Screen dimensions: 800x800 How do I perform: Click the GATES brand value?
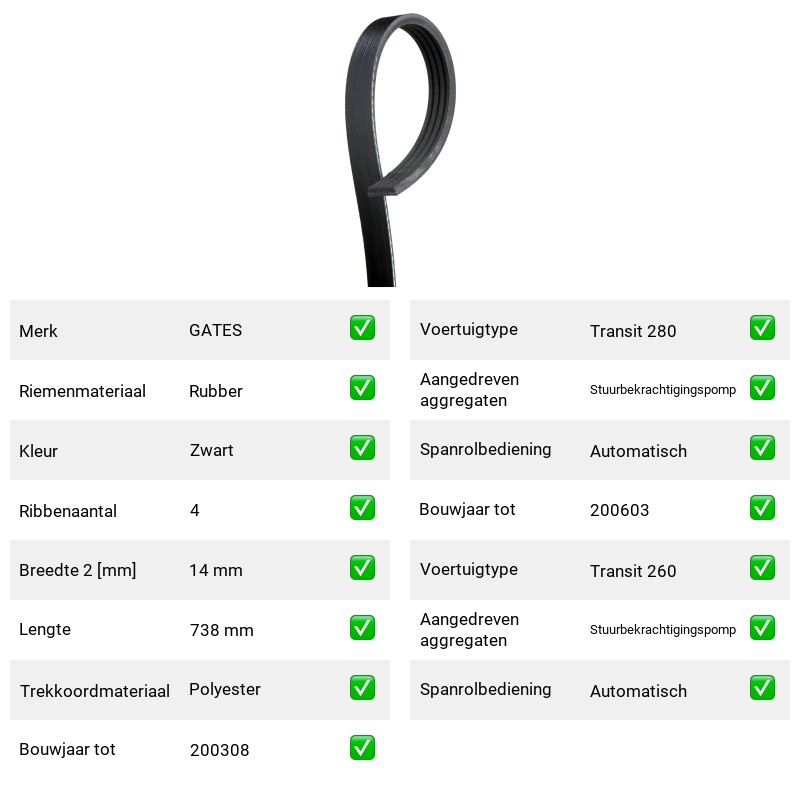point(215,330)
